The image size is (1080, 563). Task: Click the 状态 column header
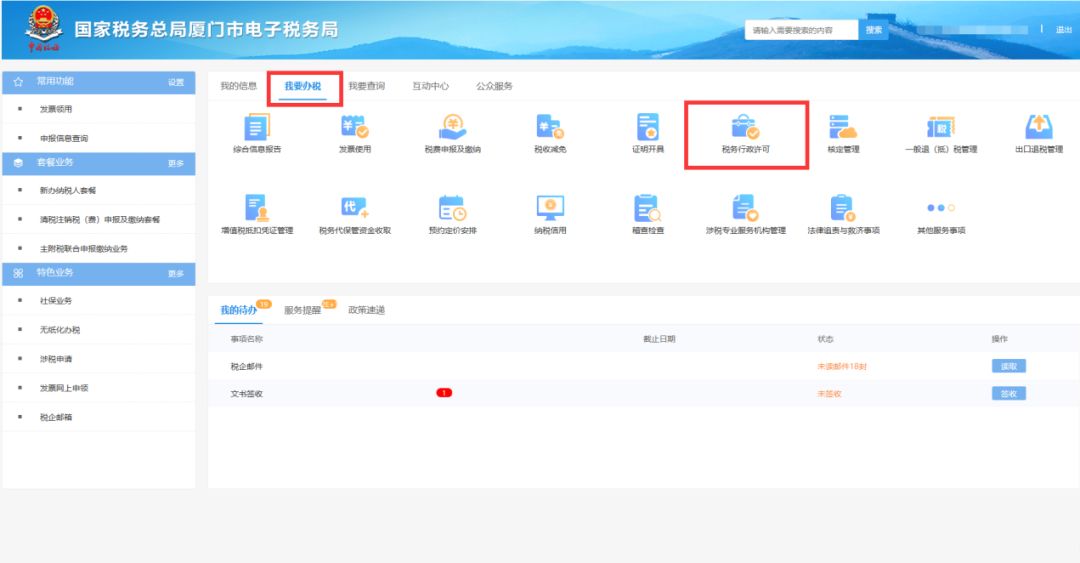(x=825, y=339)
